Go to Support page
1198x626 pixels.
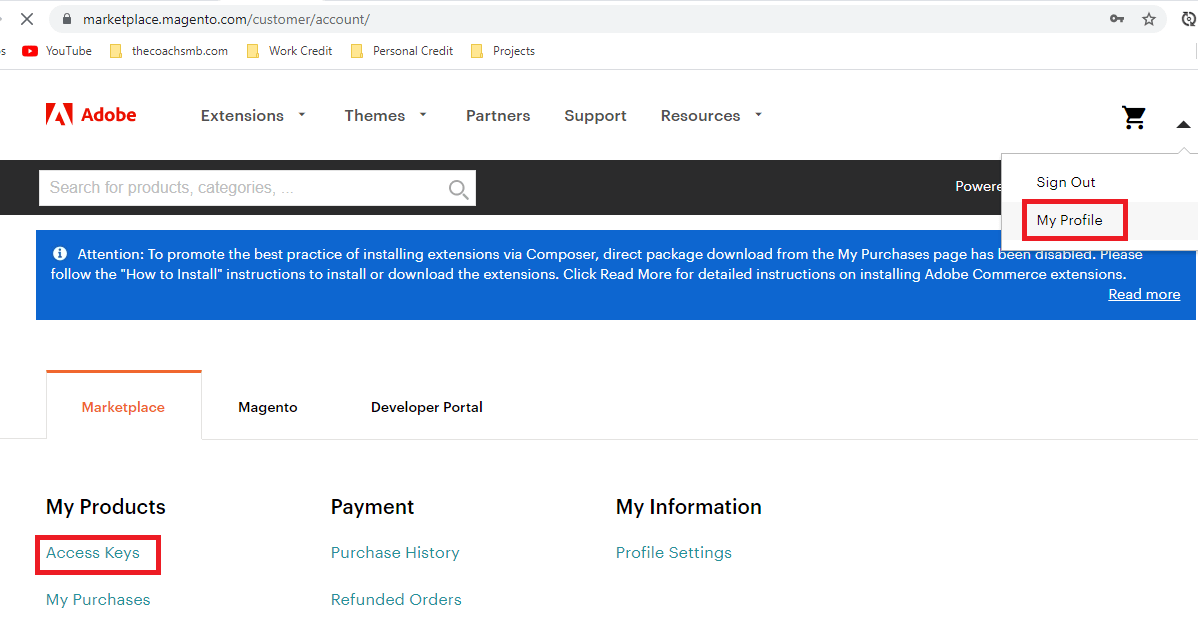(595, 115)
